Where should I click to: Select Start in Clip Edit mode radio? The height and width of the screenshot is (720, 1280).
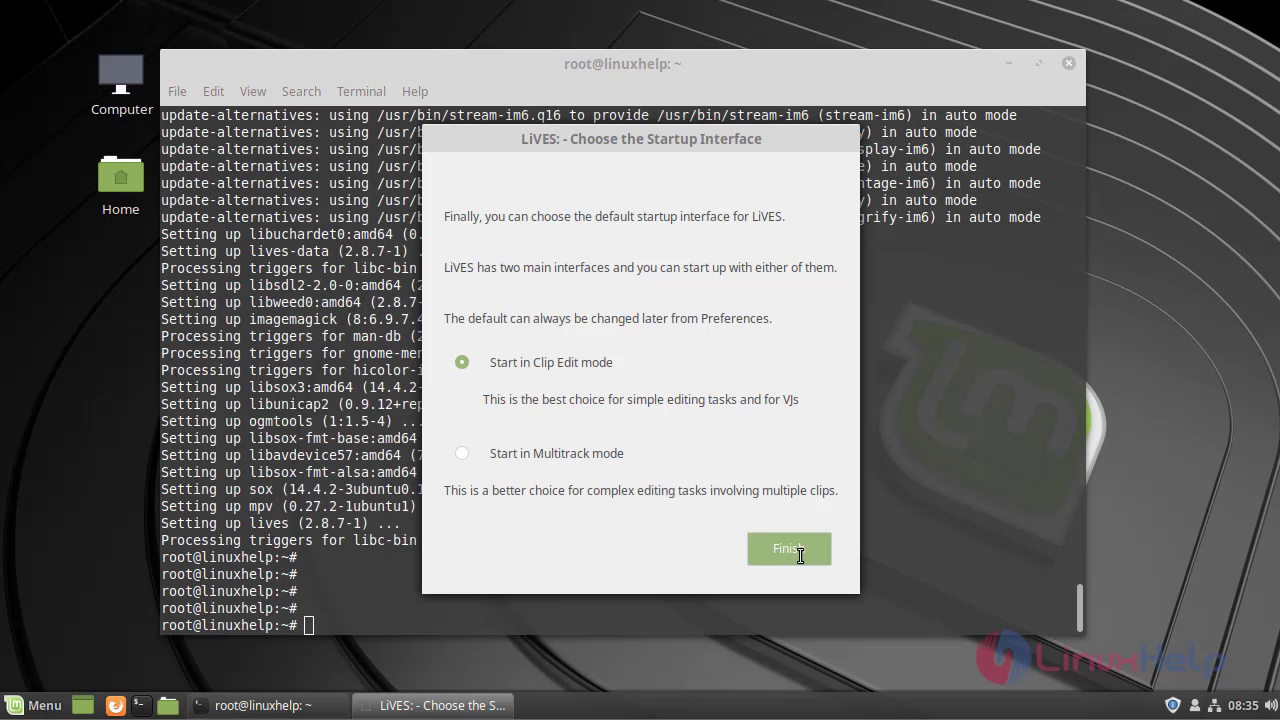click(x=462, y=362)
